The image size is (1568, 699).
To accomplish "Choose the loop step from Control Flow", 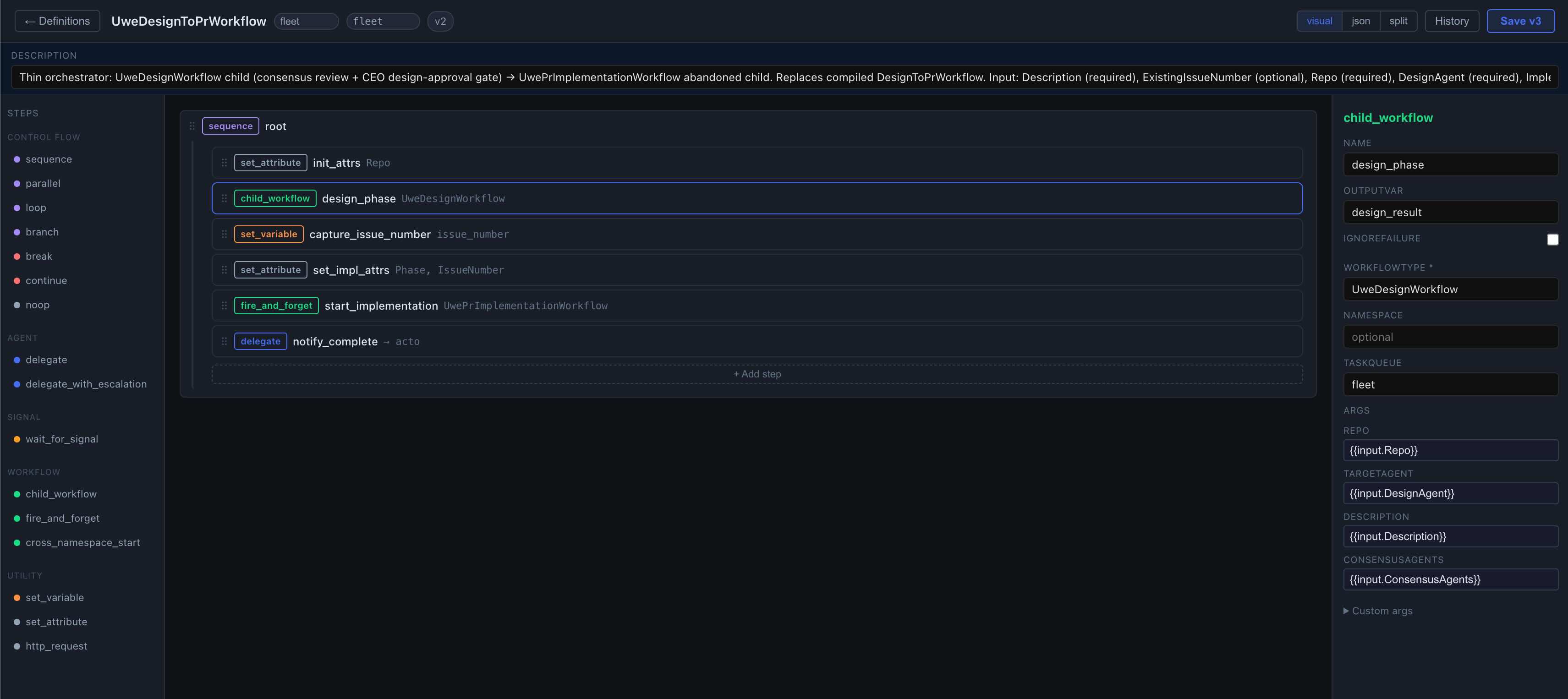I will click(35, 208).
